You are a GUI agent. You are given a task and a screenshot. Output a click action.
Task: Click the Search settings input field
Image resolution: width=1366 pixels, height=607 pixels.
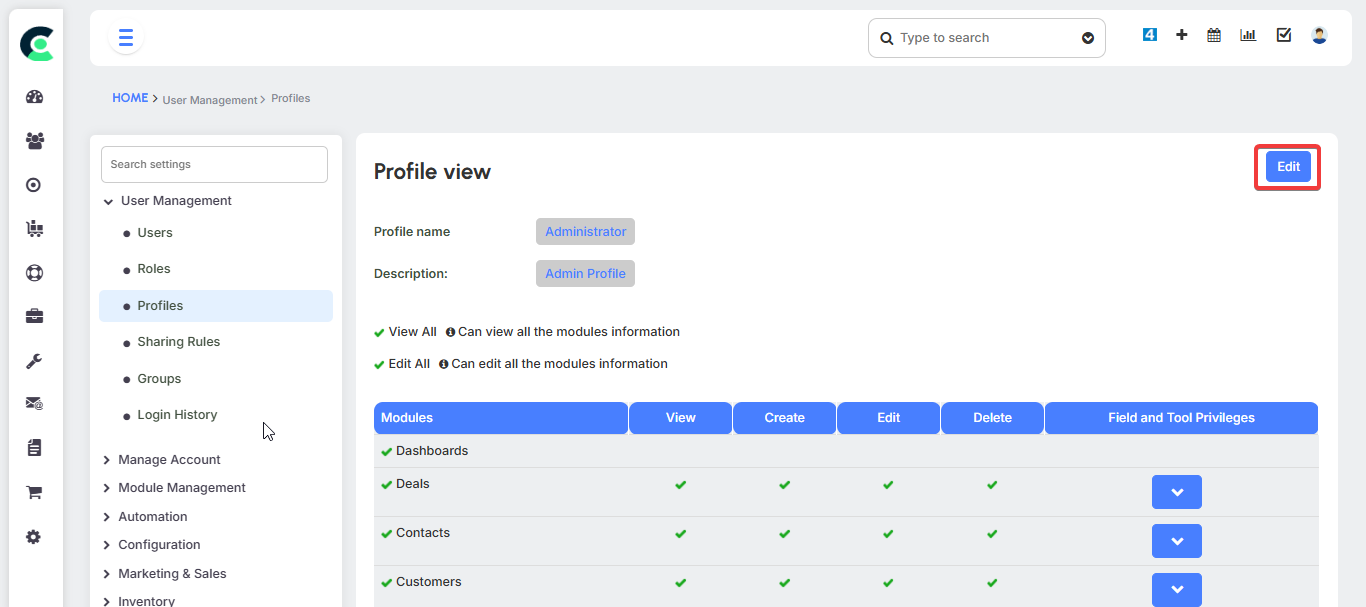coord(214,164)
